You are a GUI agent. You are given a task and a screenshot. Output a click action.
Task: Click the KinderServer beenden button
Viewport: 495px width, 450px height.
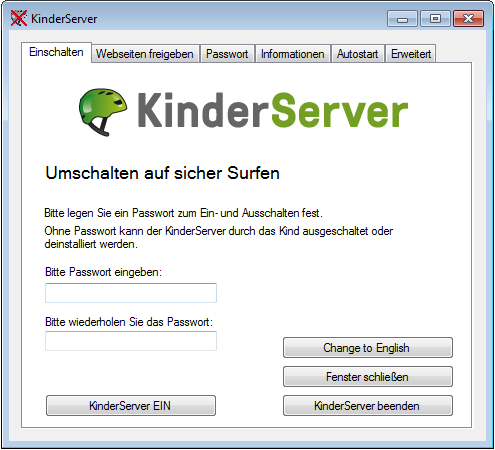point(368,406)
